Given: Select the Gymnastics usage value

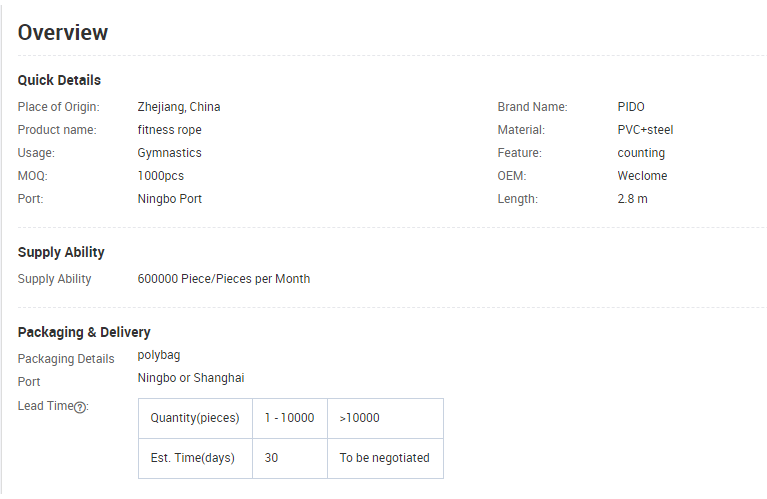Looking at the screenshot, I should coord(170,153).
